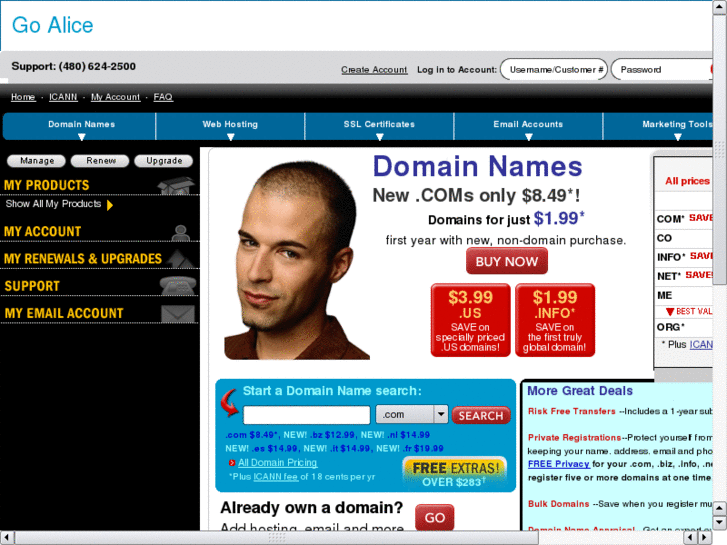The image size is (727, 545).
Task: Click the Private Registrations link
Action: 574,437
